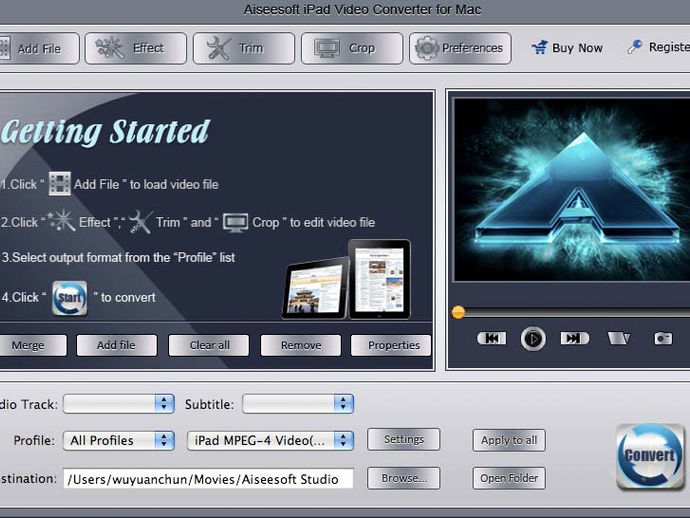Click the Apply to all button
Image resolution: width=690 pixels, height=518 pixels.
tap(509, 440)
